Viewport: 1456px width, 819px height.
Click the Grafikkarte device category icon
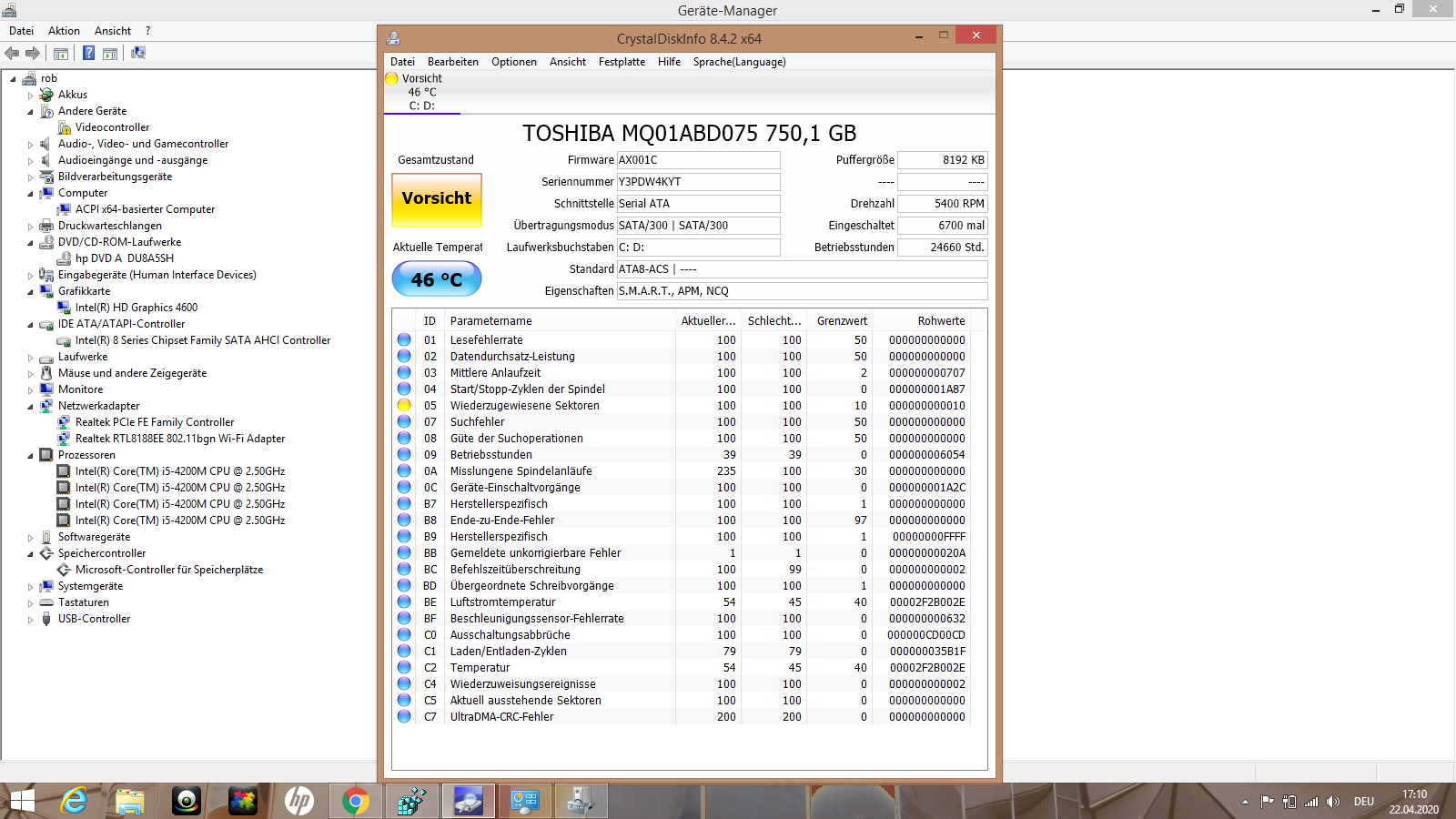tap(46, 291)
